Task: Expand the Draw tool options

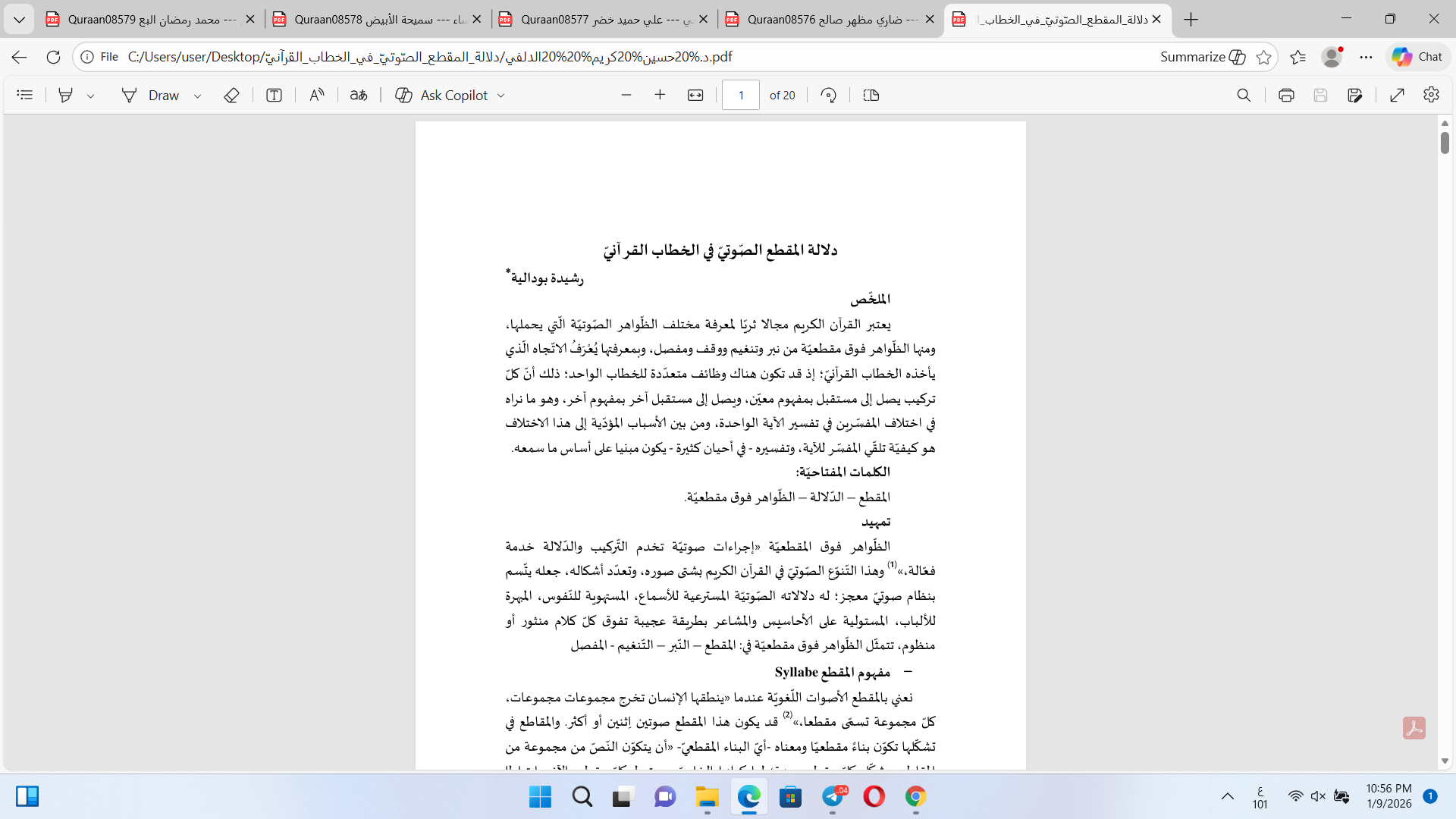Action: click(197, 96)
